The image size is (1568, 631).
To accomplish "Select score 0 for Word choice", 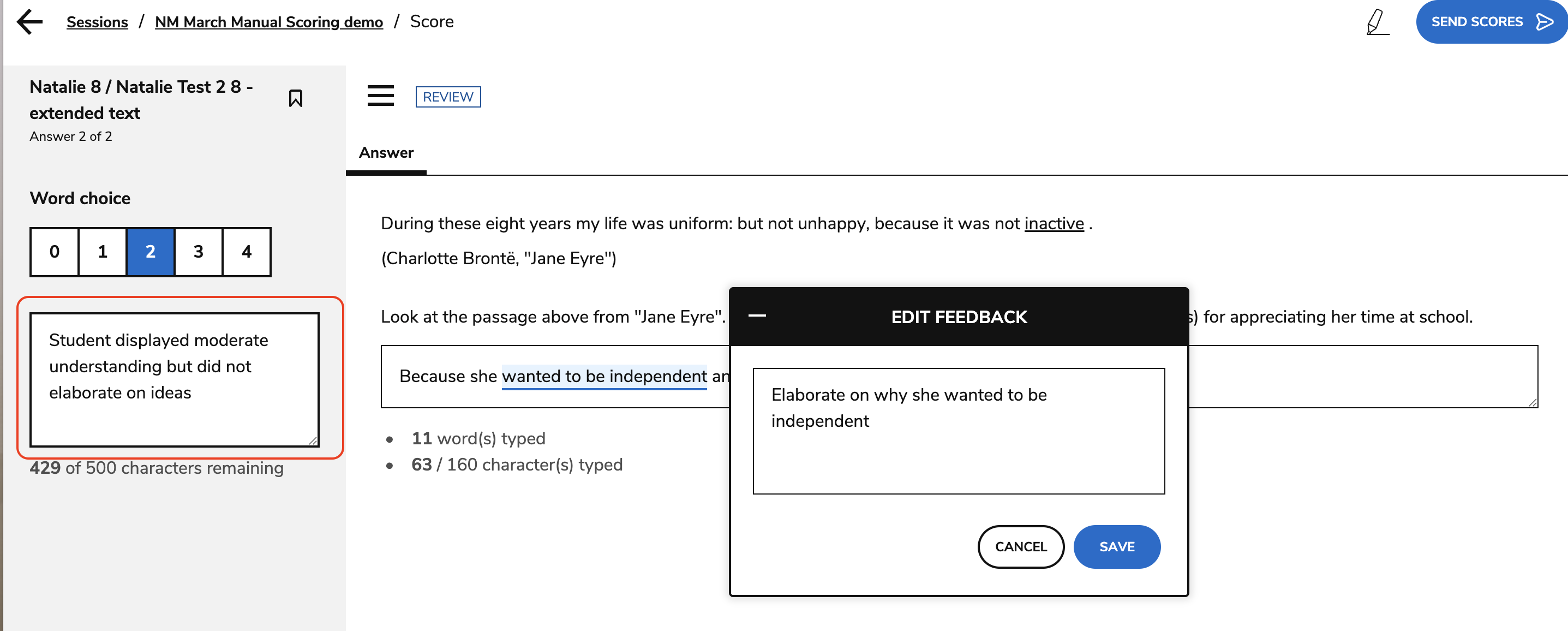I will click(54, 252).
